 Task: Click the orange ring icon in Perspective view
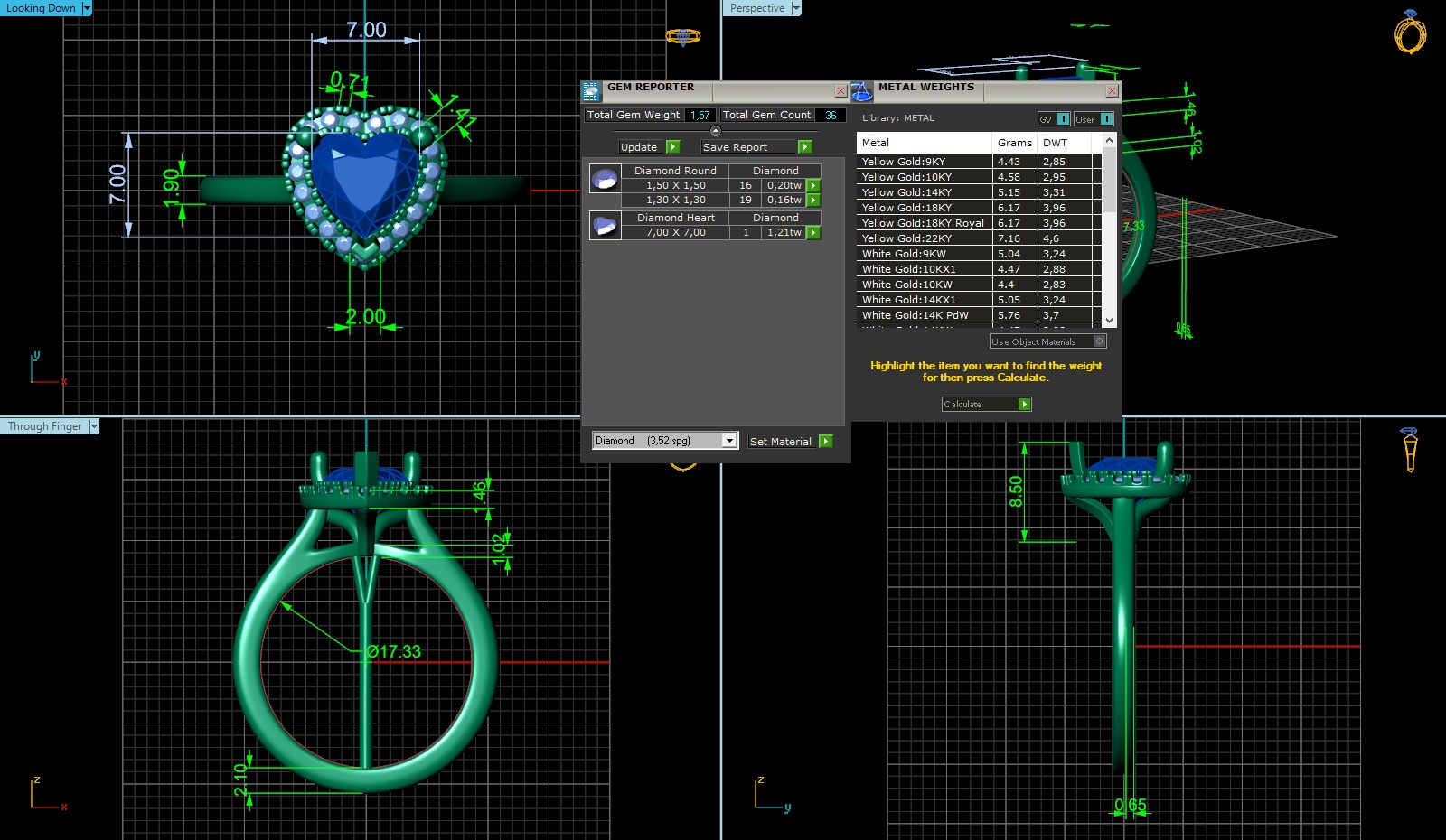click(x=1410, y=33)
